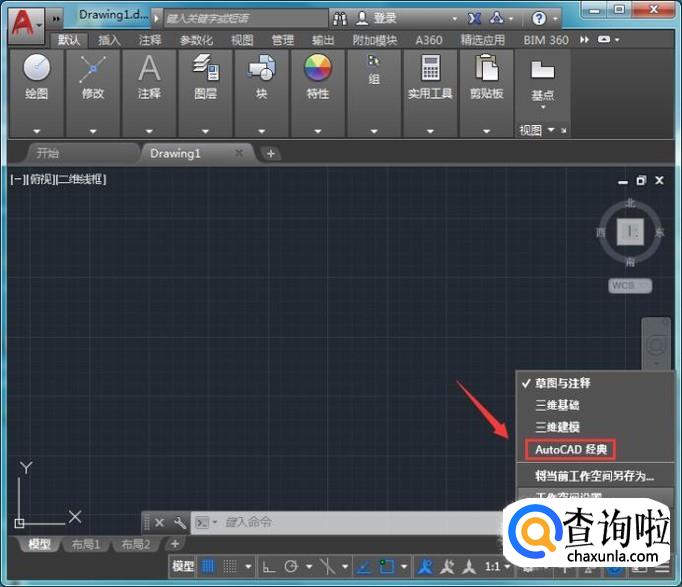The height and width of the screenshot is (587, 682).
Task: Open the 绘图 (Draw) panel icon
Action: pos(36,68)
